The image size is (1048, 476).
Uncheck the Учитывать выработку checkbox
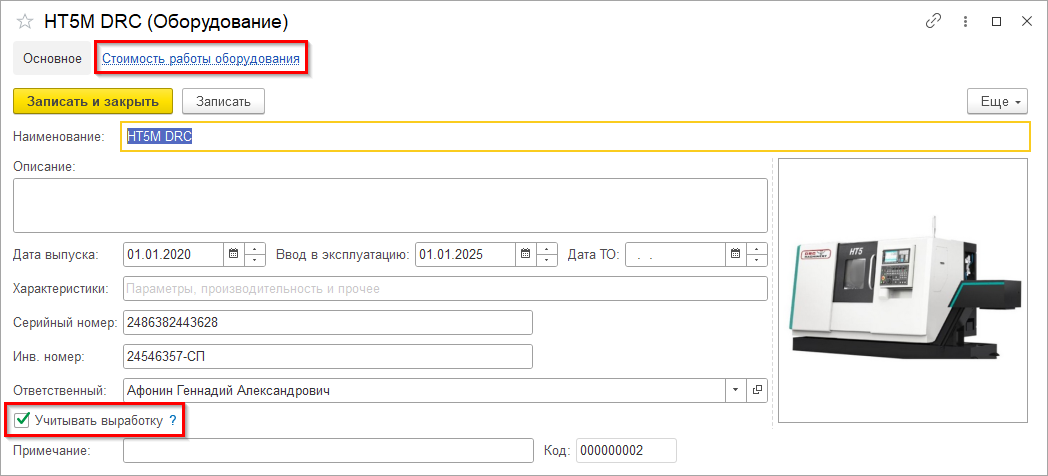[23, 420]
